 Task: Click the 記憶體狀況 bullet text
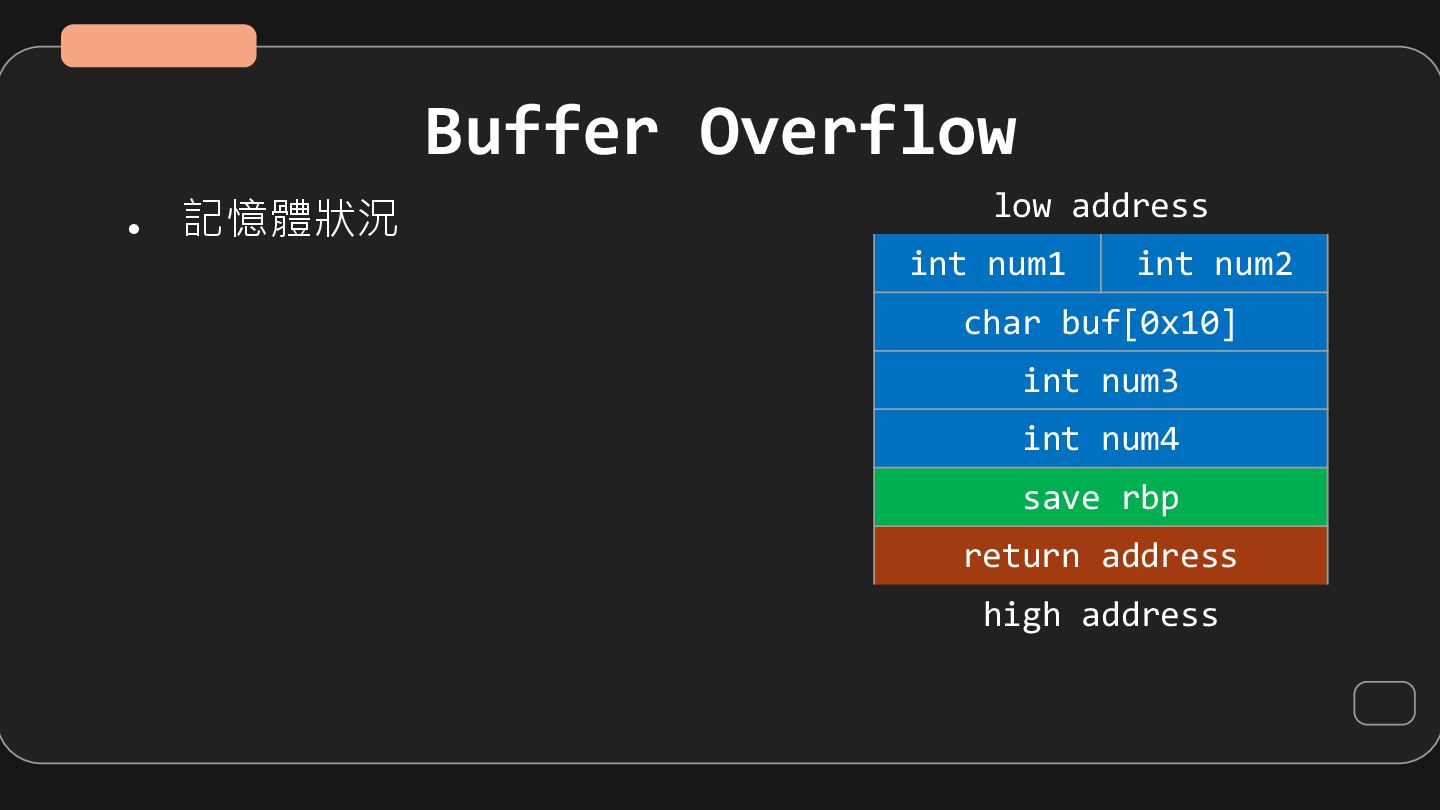(290, 218)
